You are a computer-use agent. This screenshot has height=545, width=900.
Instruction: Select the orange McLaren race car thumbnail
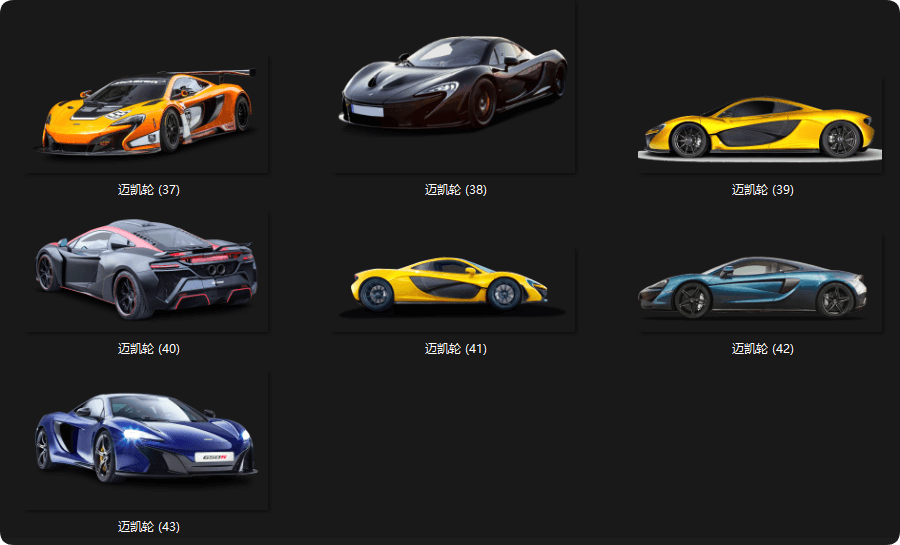[x=148, y=112]
